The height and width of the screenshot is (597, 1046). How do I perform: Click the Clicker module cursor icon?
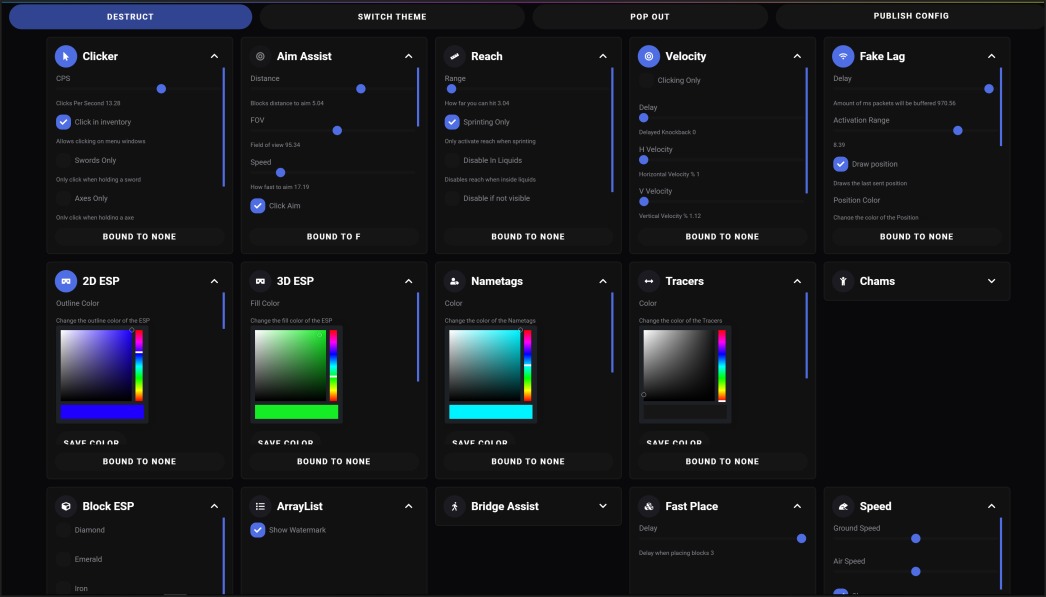66,57
